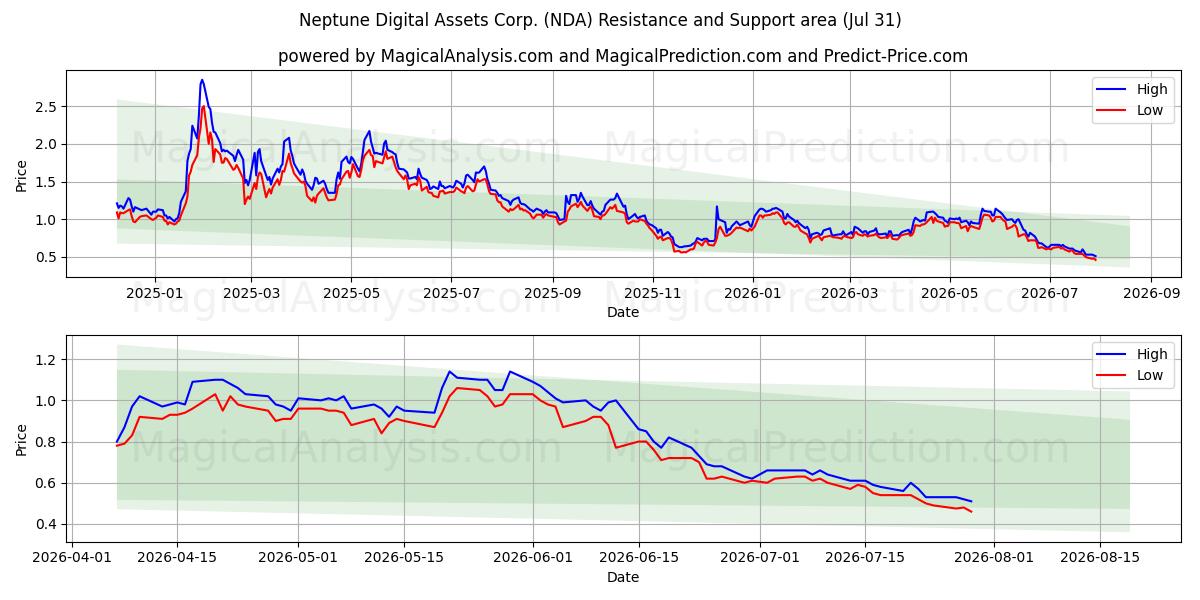Click the '0.4' price tick on bottom chart

pyautogui.click(x=48, y=525)
